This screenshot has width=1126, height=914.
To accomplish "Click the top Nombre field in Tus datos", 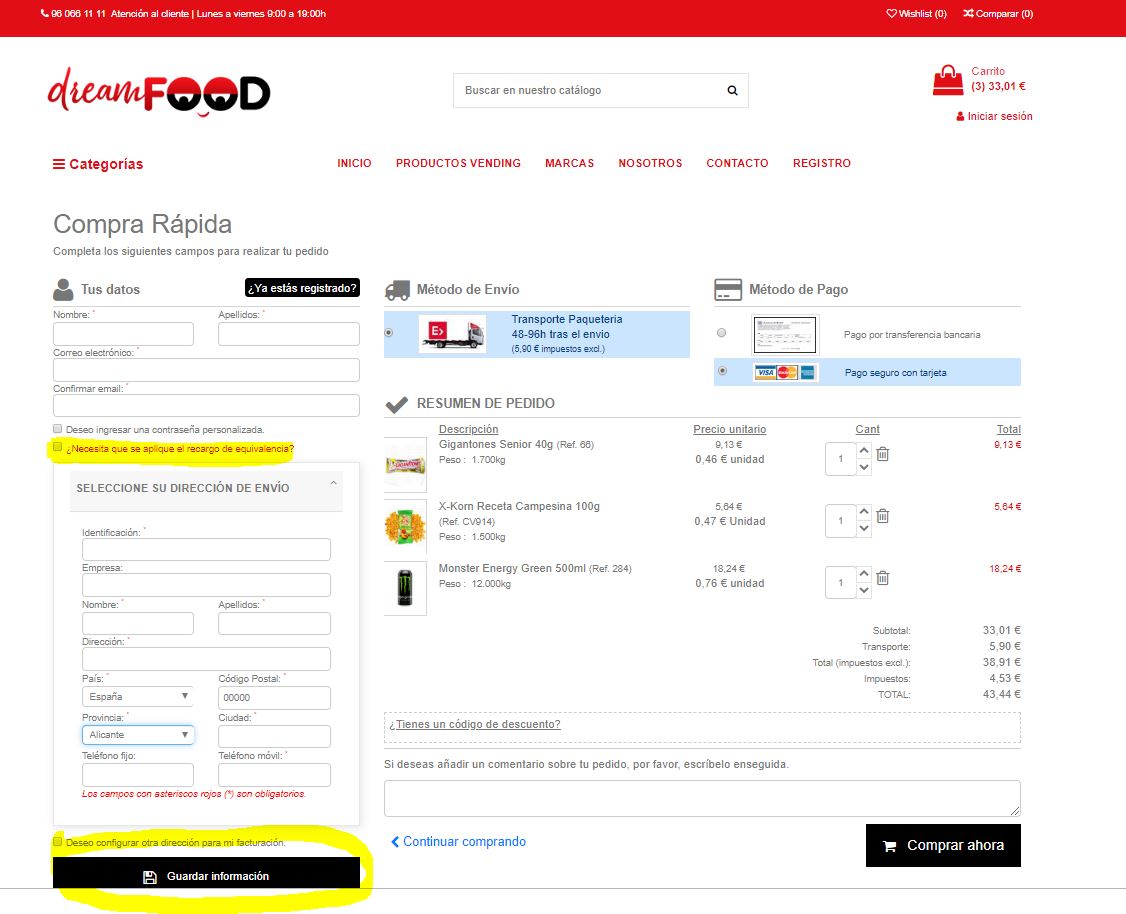I will (124, 334).
